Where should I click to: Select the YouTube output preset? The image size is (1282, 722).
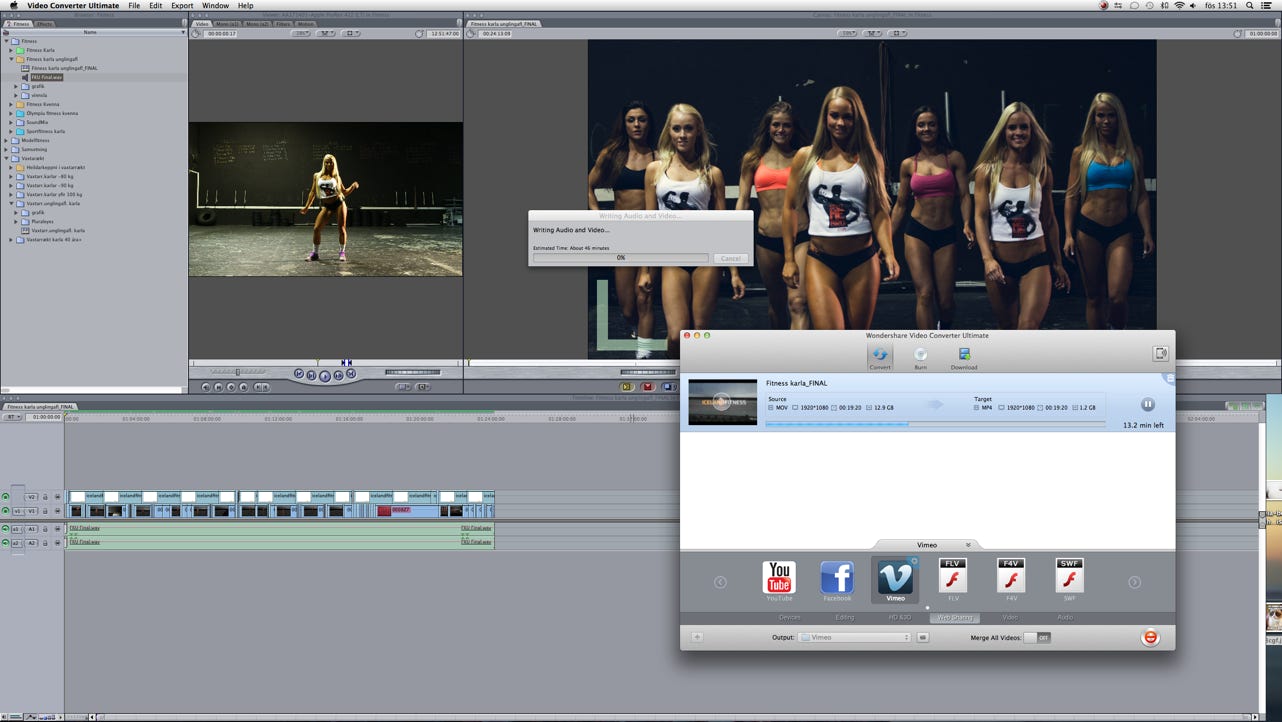779,579
